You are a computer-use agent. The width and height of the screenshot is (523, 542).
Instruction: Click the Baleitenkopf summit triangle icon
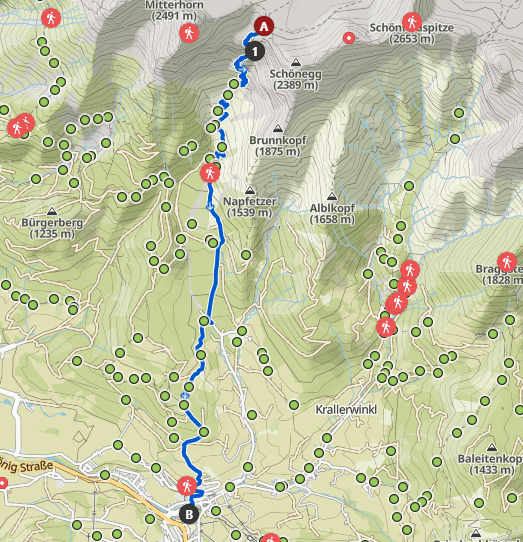click(492, 448)
